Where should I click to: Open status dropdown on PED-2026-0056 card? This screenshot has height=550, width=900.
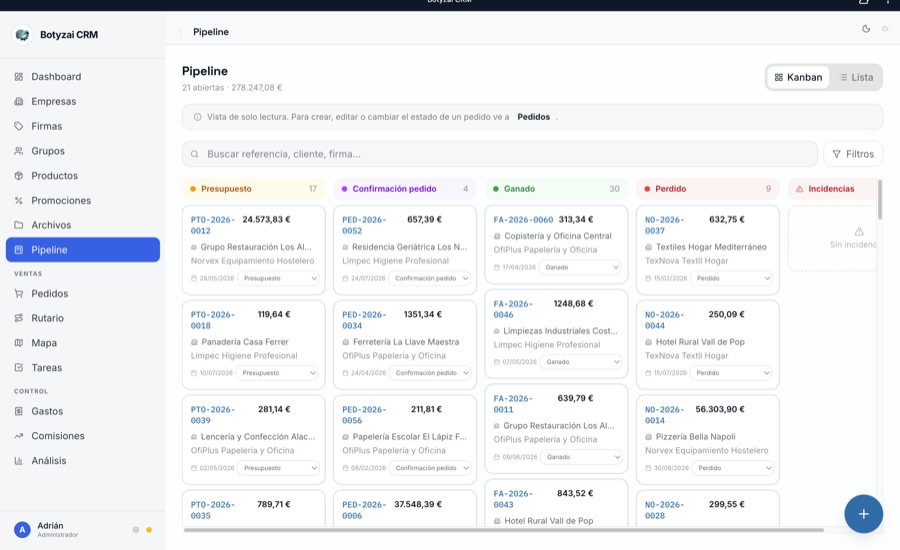coord(430,468)
